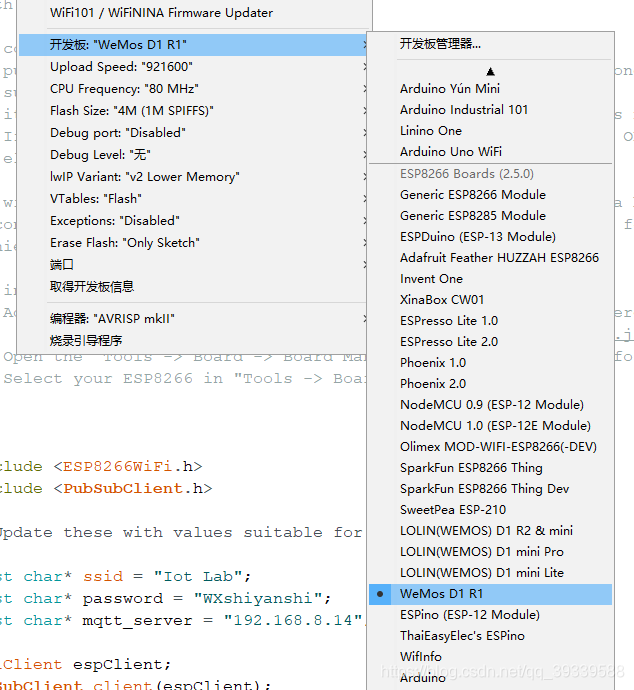Open the 开发板 "WeMos D1 R1" submenu

[193, 45]
